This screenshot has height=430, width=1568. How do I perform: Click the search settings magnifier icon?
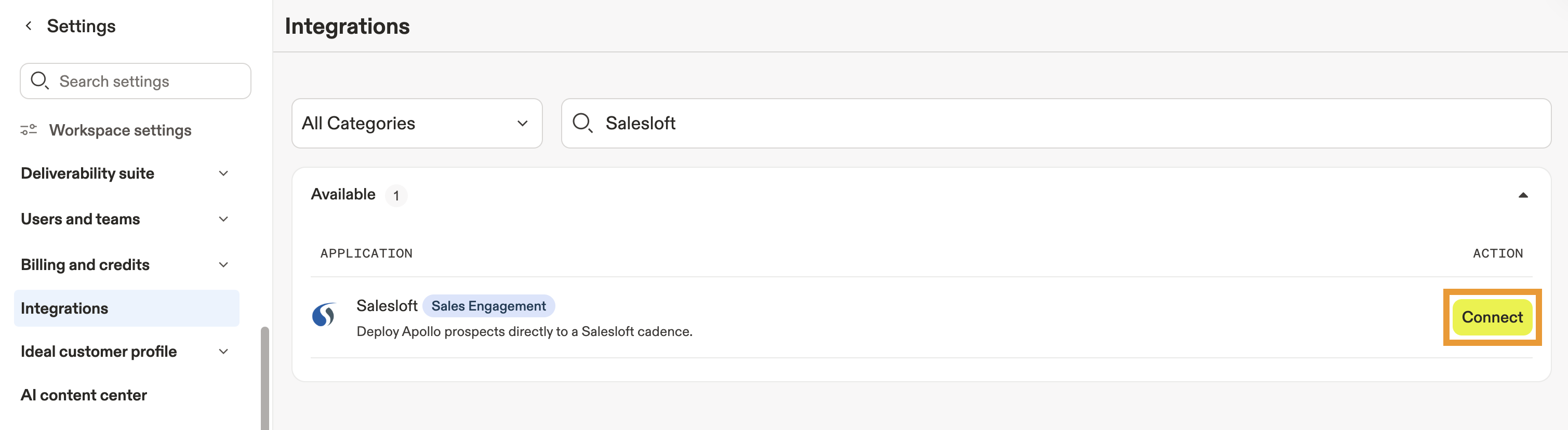click(39, 81)
